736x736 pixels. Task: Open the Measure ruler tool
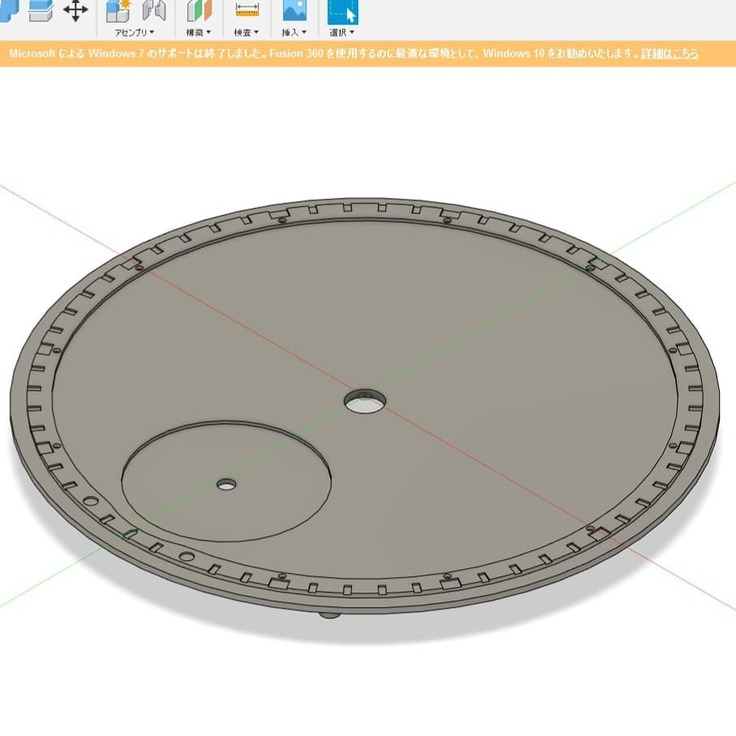tap(246, 10)
